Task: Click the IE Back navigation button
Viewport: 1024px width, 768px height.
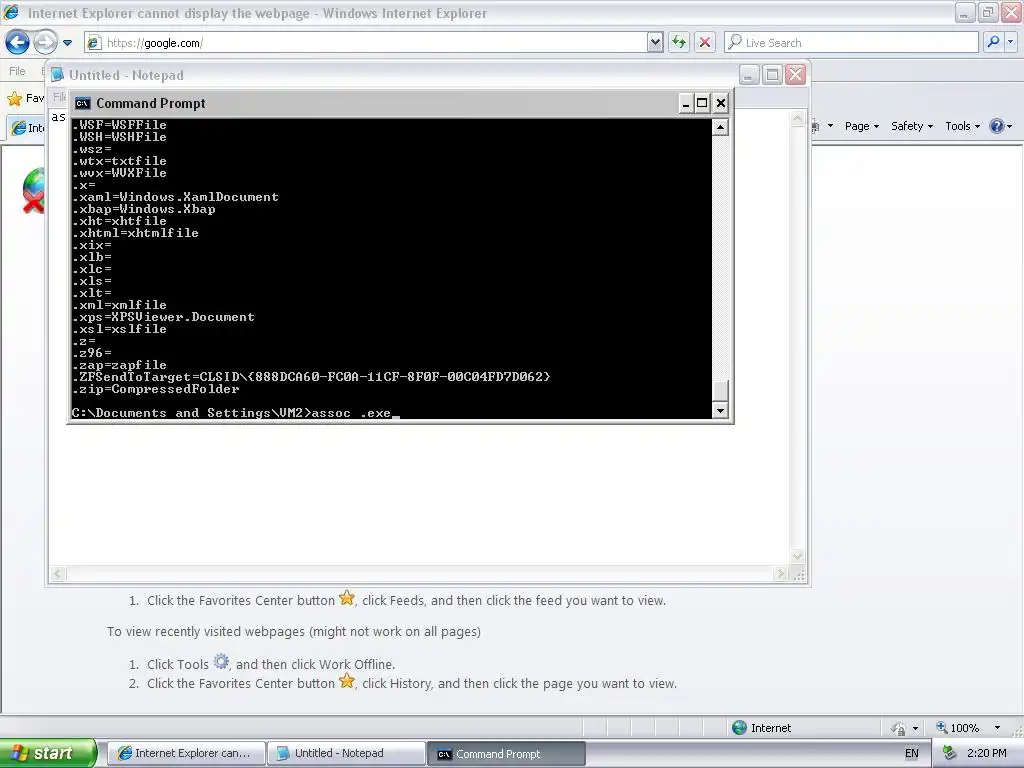Action: (x=17, y=42)
